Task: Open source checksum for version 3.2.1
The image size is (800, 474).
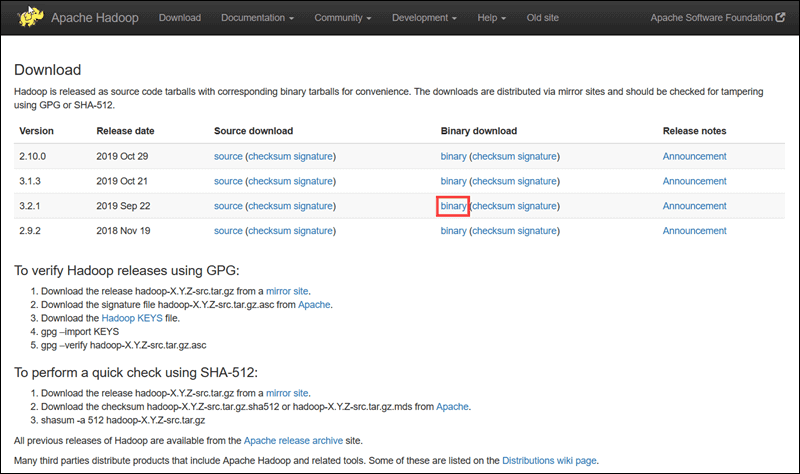Action: (x=269, y=206)
